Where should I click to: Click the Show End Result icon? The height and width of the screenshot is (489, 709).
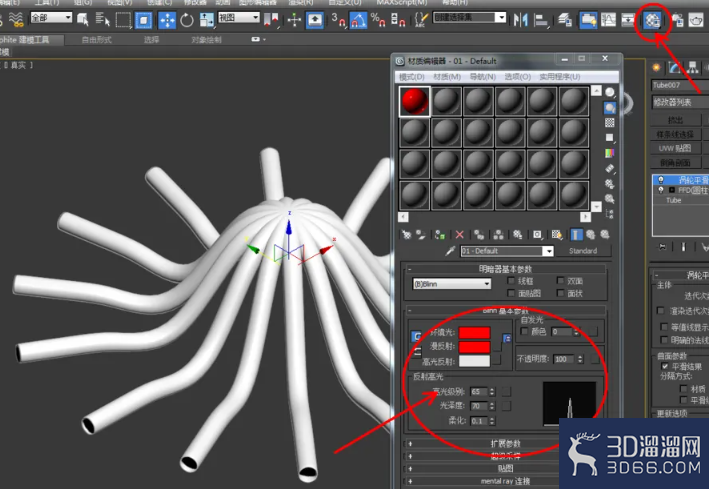pyautogui.click(x=576, y=234)
